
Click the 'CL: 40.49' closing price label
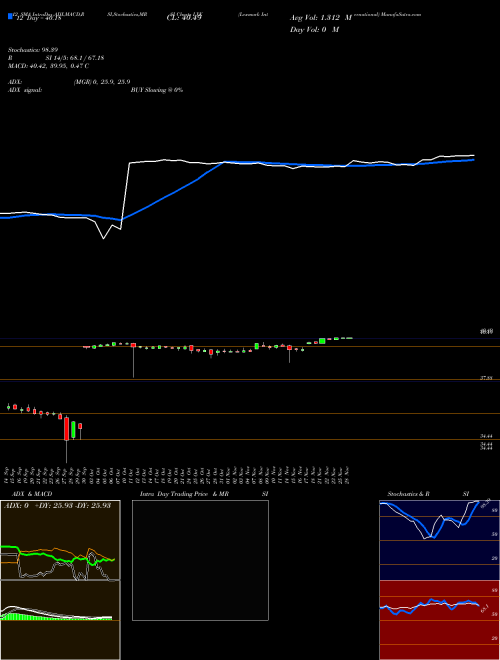[x=184, y=18]
